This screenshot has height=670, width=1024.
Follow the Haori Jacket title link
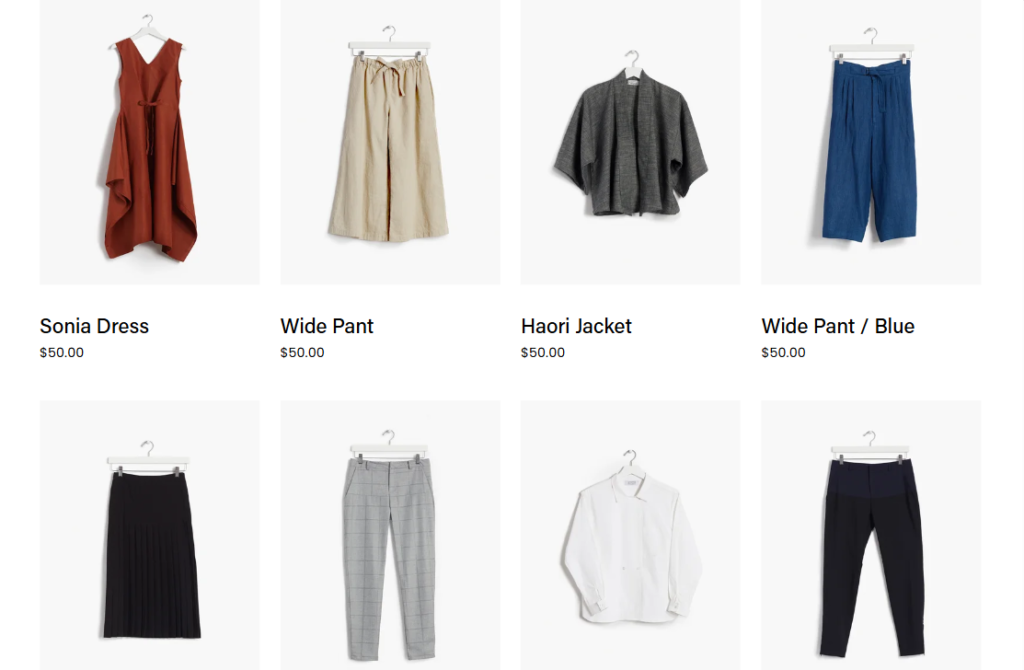point(576,326)
